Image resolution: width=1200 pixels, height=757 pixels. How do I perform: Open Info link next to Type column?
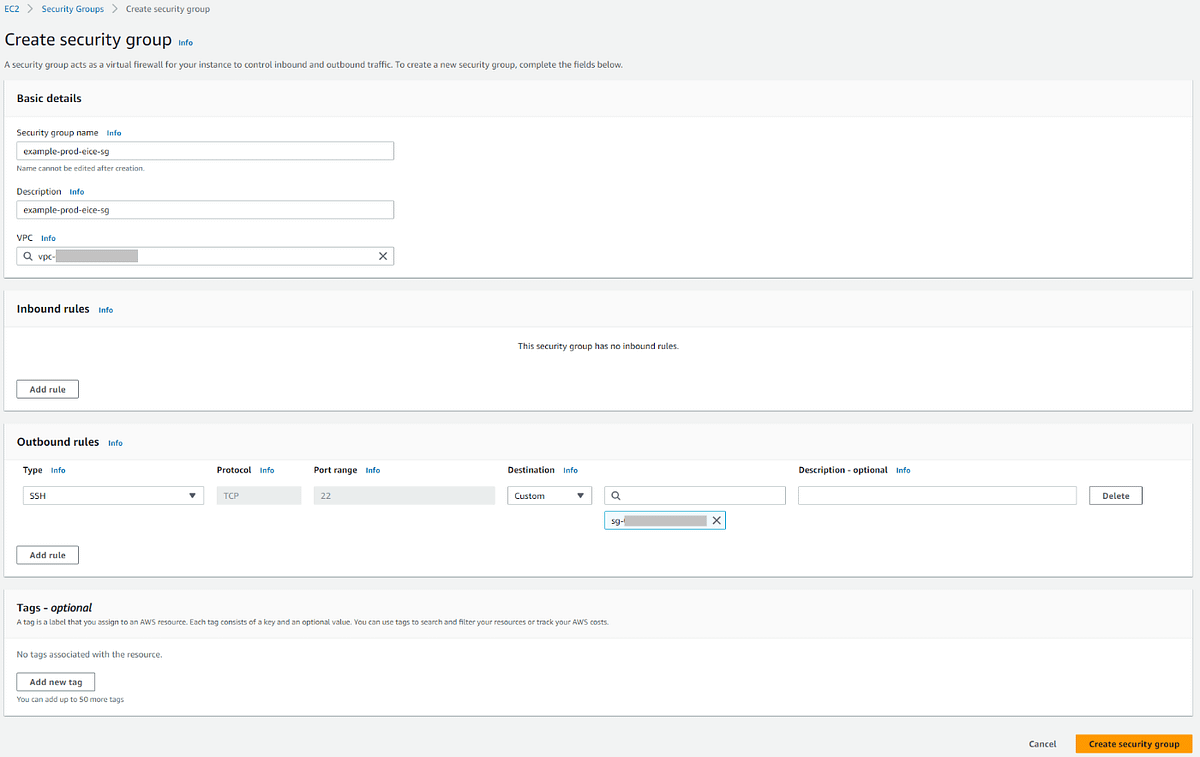(58, 470)
